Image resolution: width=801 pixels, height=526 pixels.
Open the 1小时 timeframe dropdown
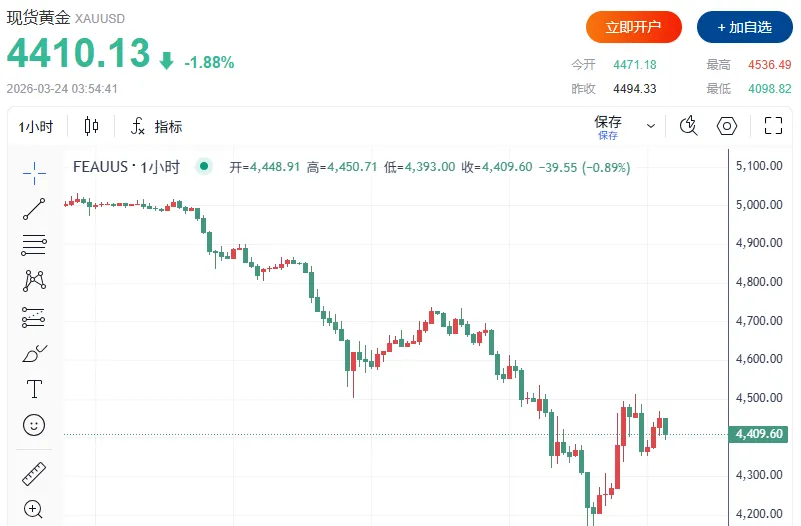(x=36, y=127)
